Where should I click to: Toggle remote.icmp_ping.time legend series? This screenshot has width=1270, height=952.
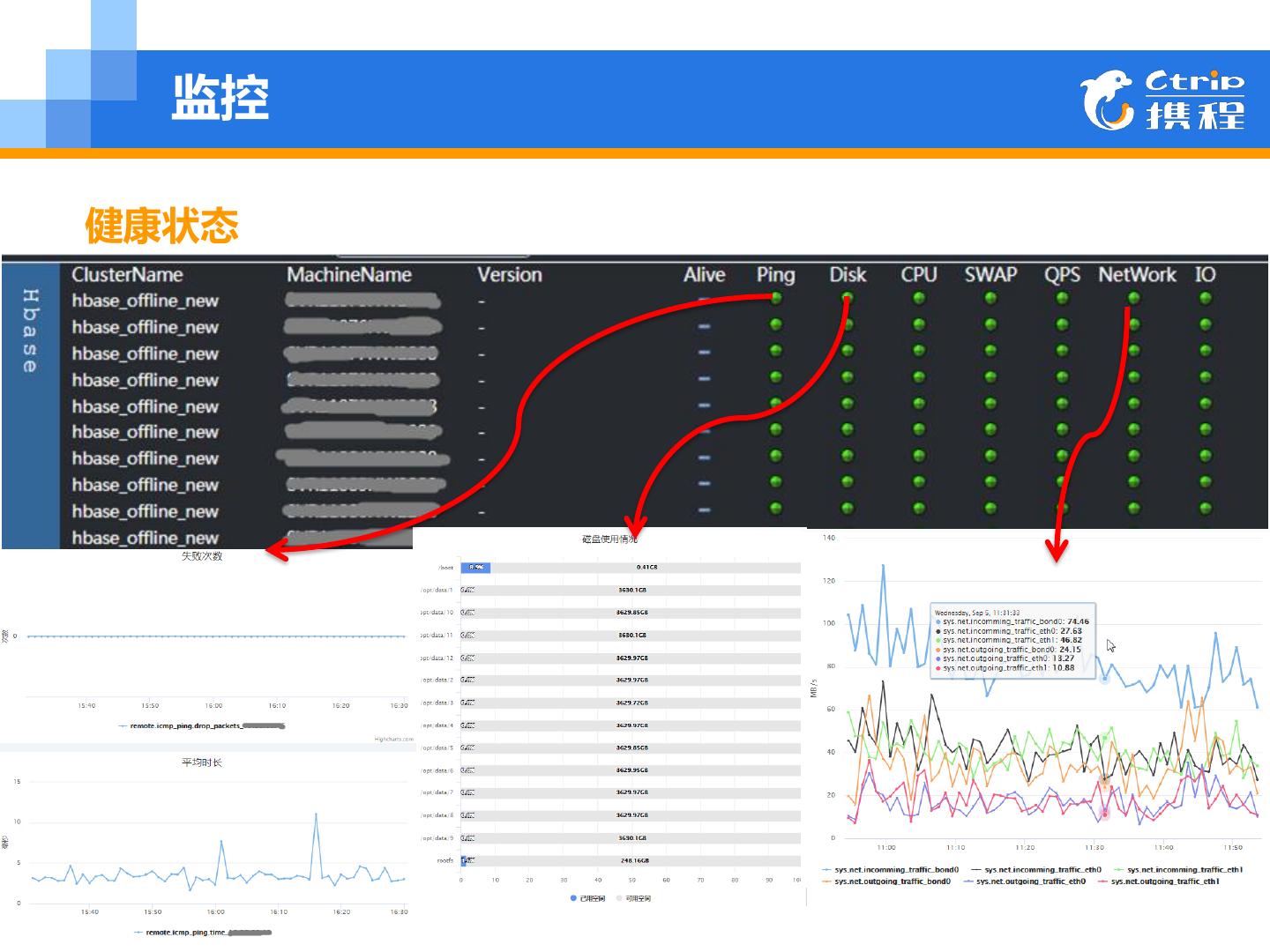(203, 932)
